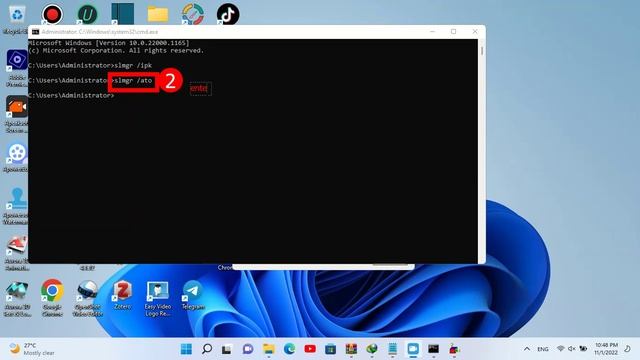This screenshot has width=640, height=360.
Task: Open WinRAR from the taskbar
Action: [351, 349]
